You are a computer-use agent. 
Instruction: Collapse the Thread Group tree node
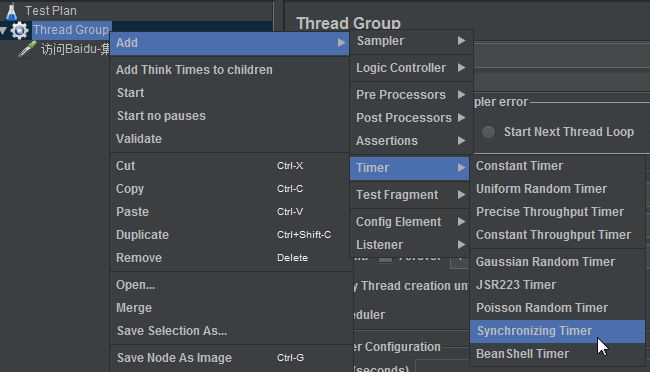coord(3,31)
